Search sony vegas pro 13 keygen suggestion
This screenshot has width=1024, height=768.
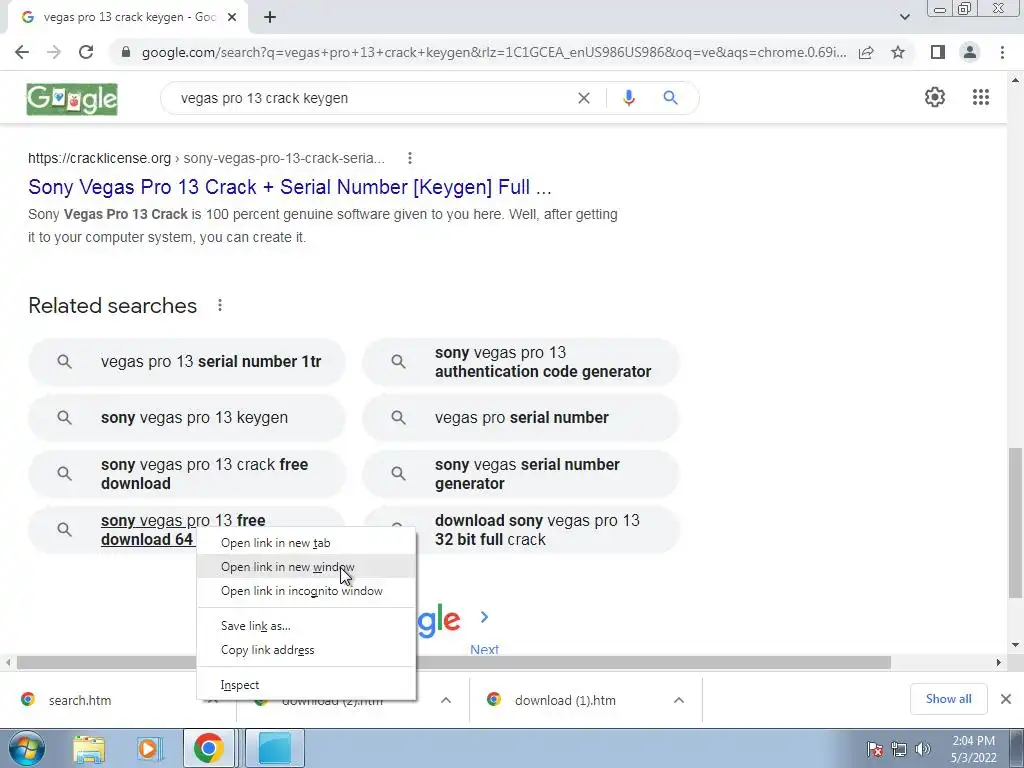(x=187, y=417)
